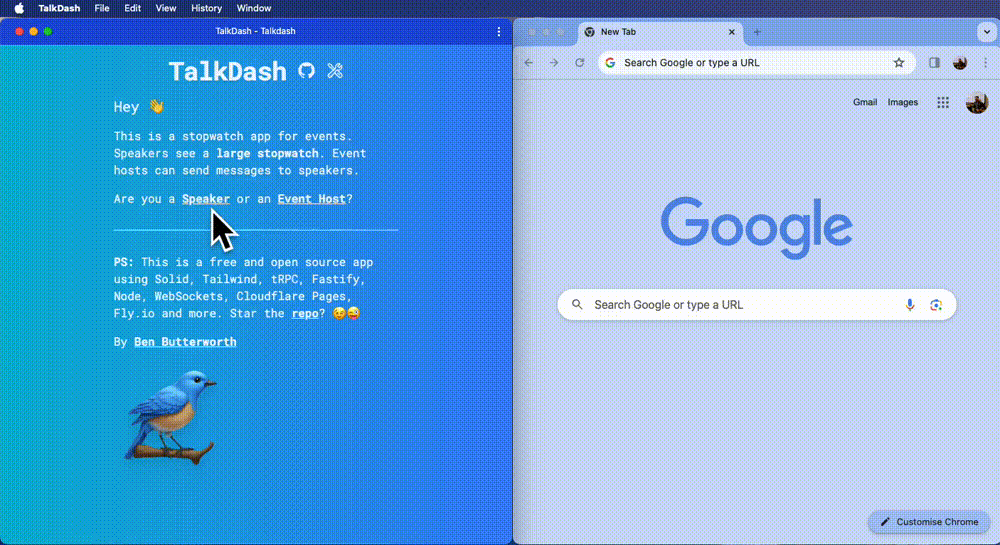Open the Chrome profile avatar in toolbar
The image size is (1000, 545).
click(960, 62)
